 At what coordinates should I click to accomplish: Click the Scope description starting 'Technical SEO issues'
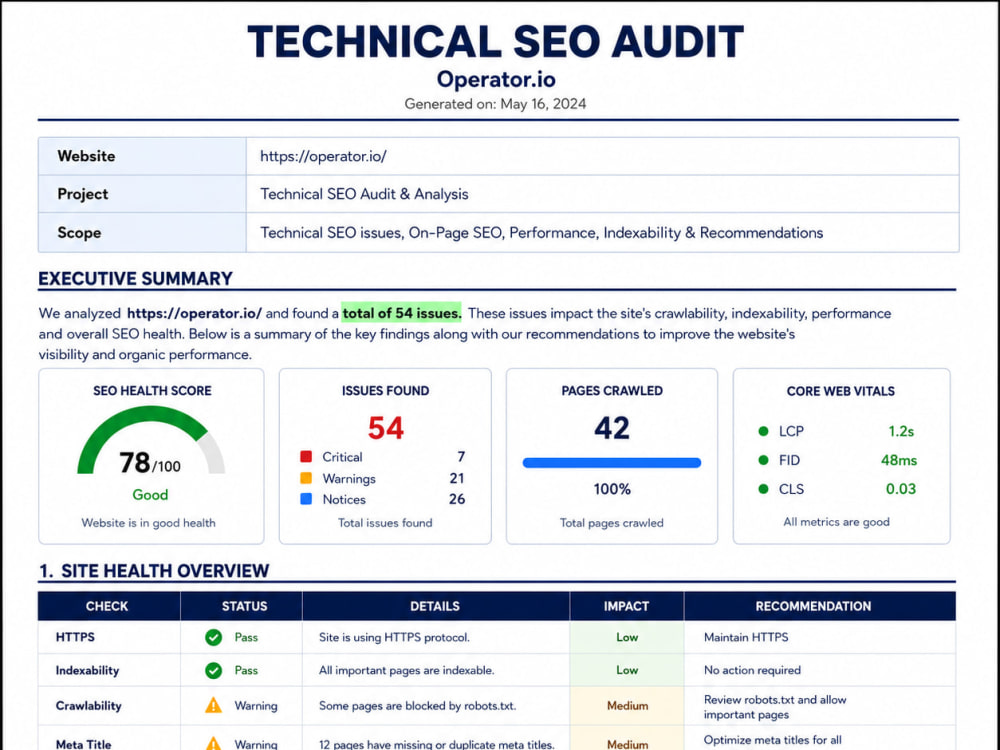pos(541,233)
